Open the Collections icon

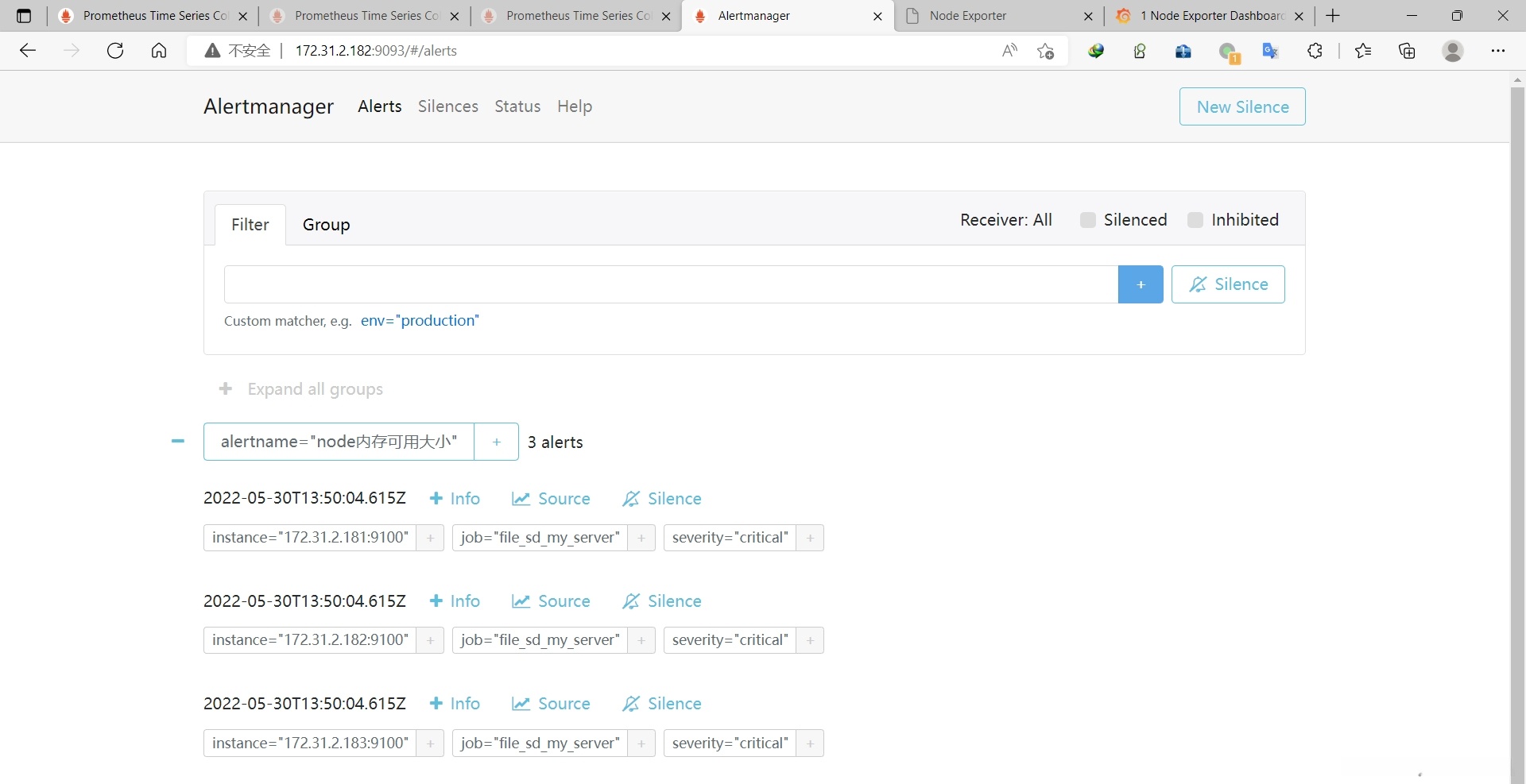tap(1408, 51)
